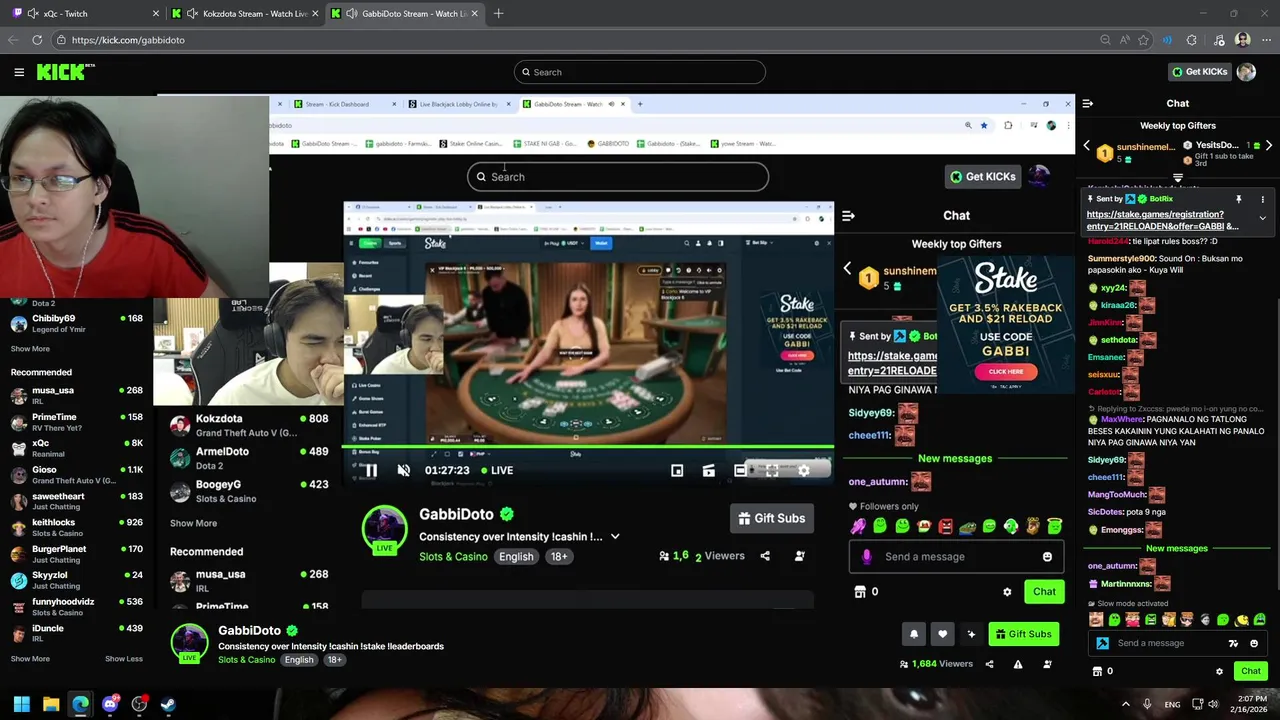Report the stream with the warning triangle icon

1018,664
